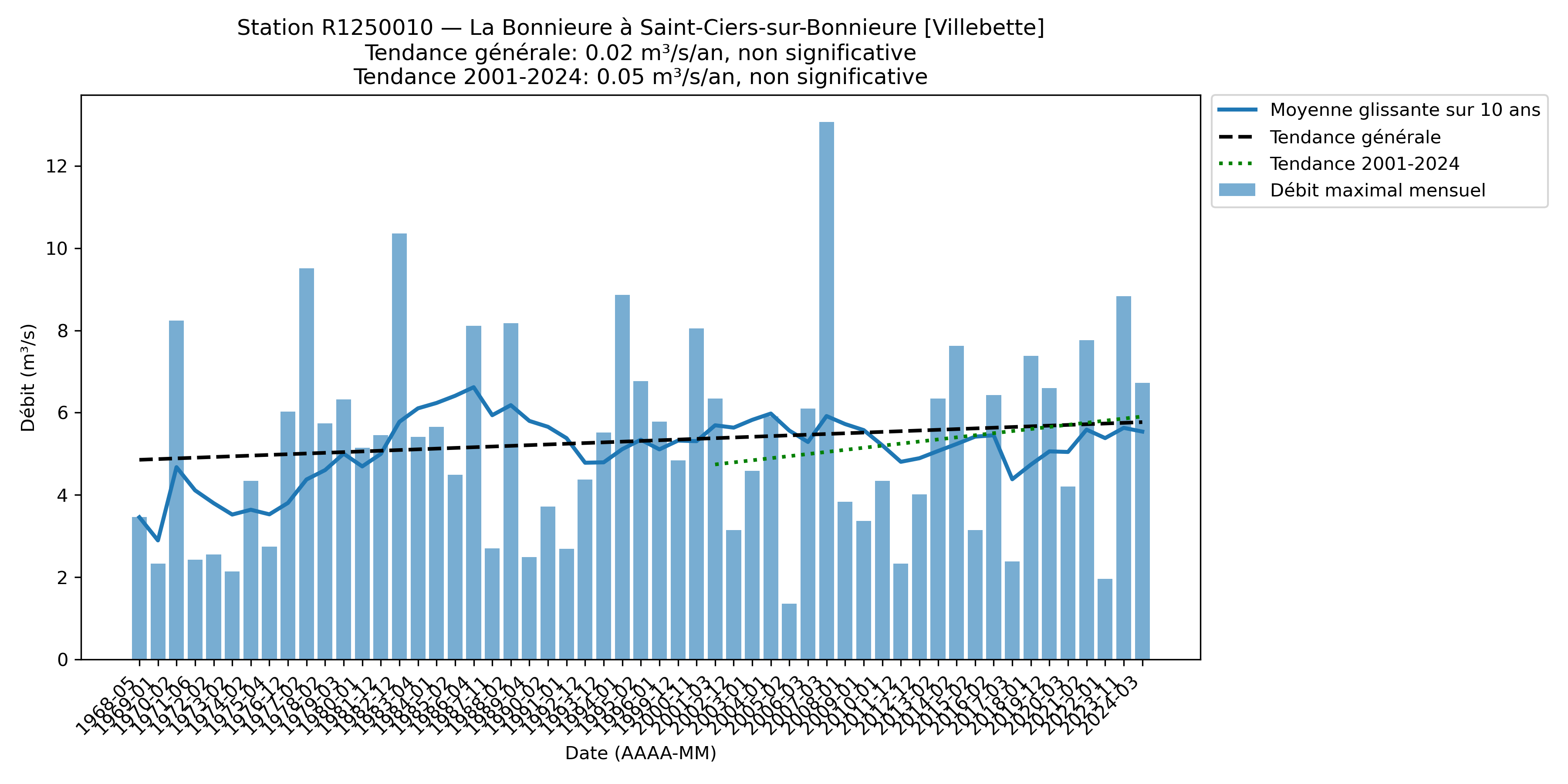Click the y-axis tick label 8
1568x784 pixels.
click(x=62, y=331)
